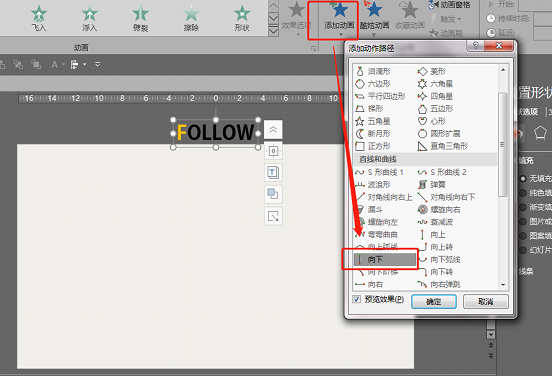Apply the 擦除 (Wipe) animation
The height and width of the screenshot is (376, 552).
[x=191, y=18]
